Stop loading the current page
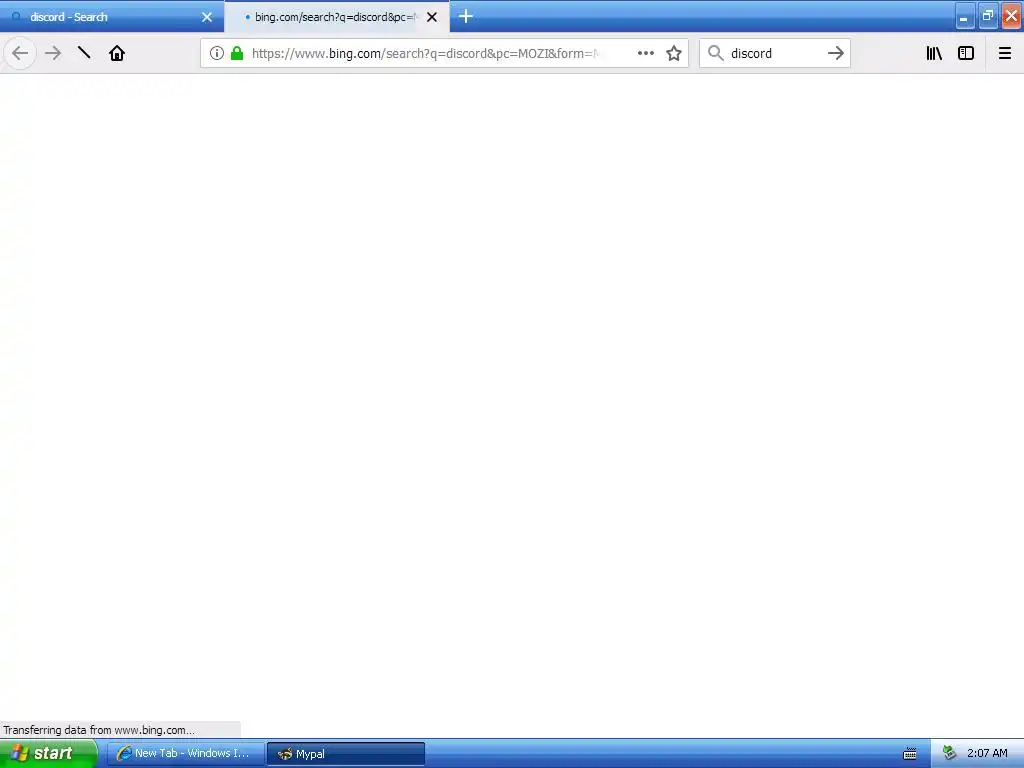The width and height of the screenshot is (1024, 768). point(84,53)
